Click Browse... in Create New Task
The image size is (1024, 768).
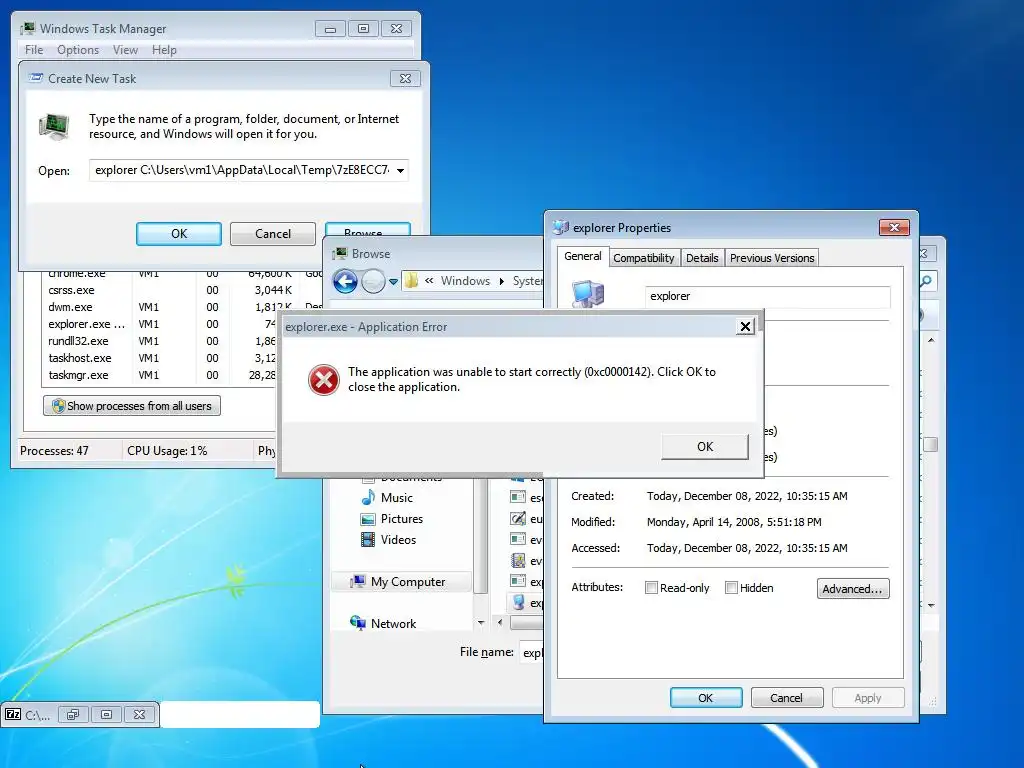point(367,229)
